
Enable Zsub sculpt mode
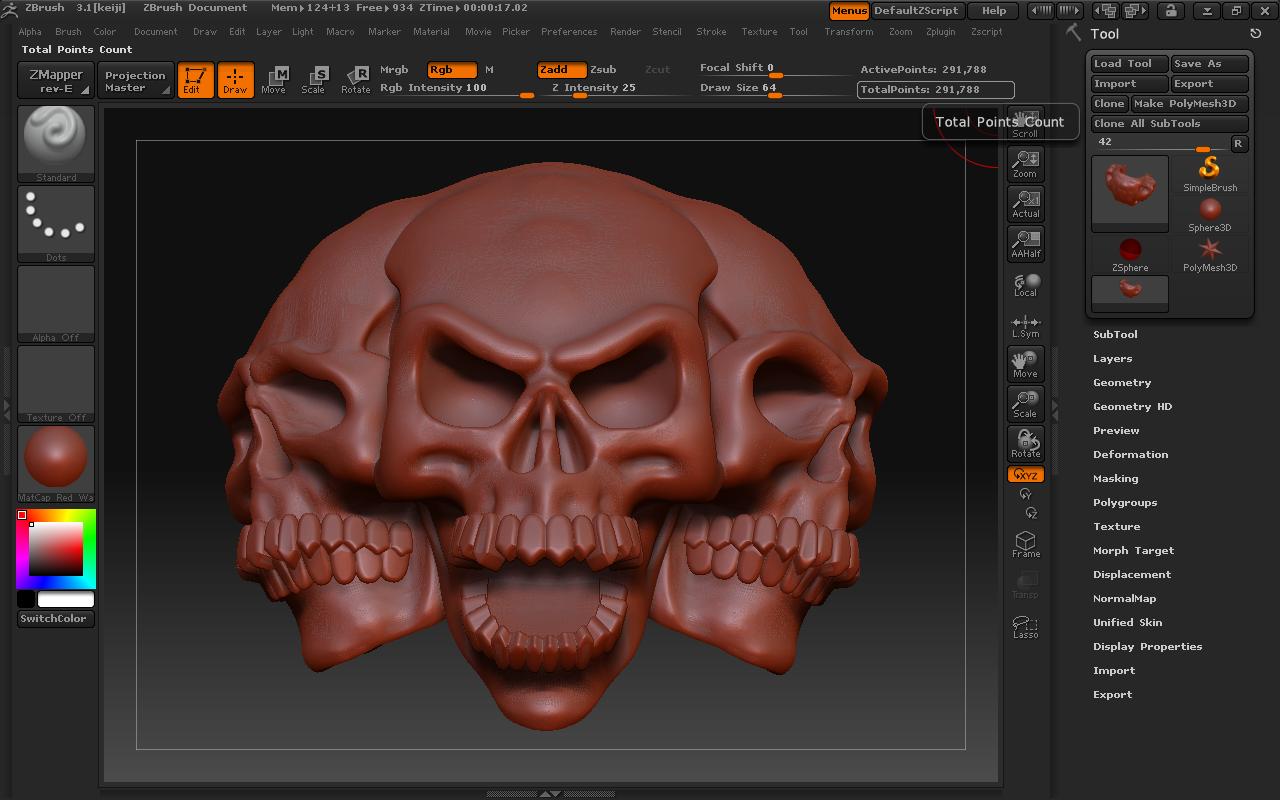coord(603,70)
